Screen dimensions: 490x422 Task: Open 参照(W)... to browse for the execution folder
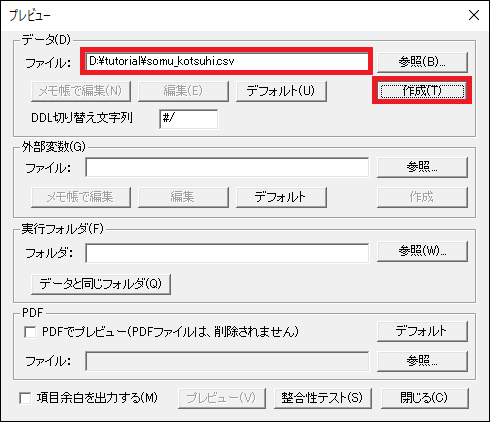422,251
